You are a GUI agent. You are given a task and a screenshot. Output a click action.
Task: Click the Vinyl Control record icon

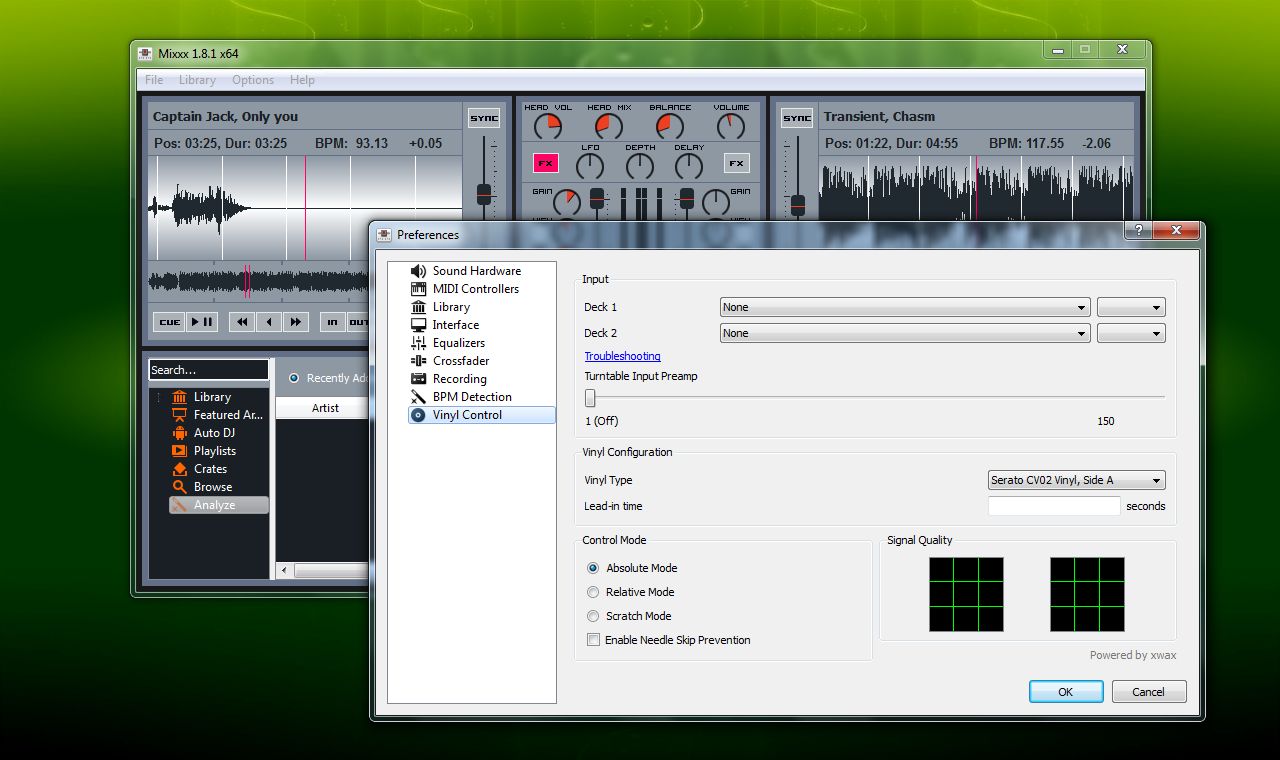[418, 415]
